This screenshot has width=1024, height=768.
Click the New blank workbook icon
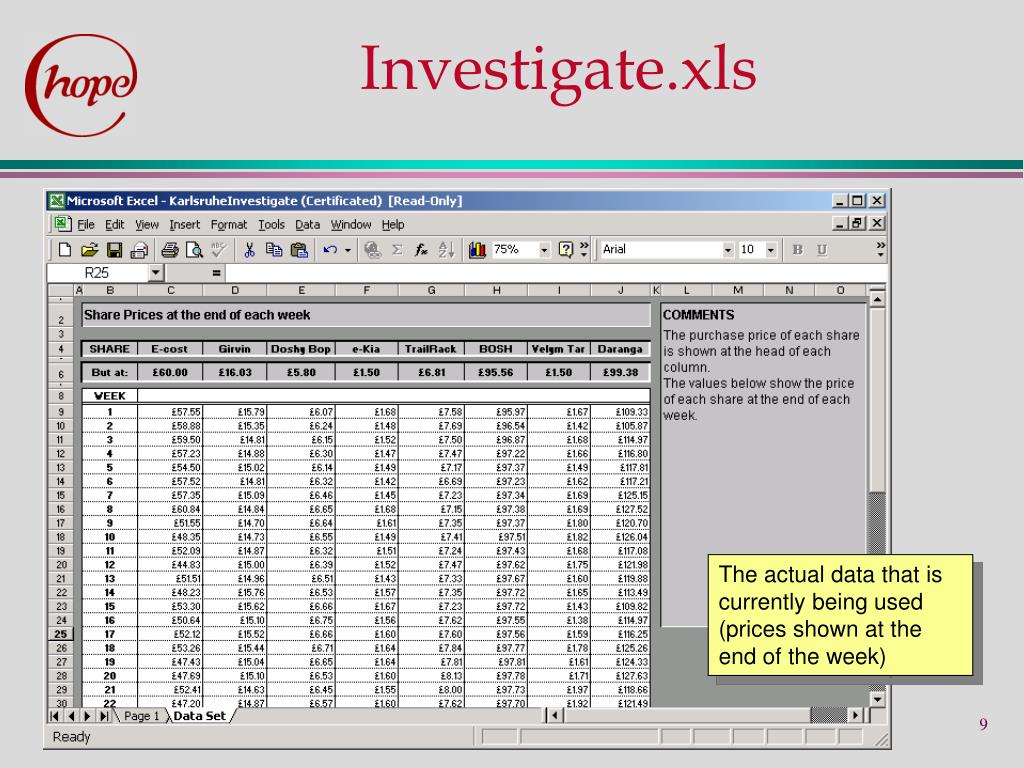pos(65,249)
